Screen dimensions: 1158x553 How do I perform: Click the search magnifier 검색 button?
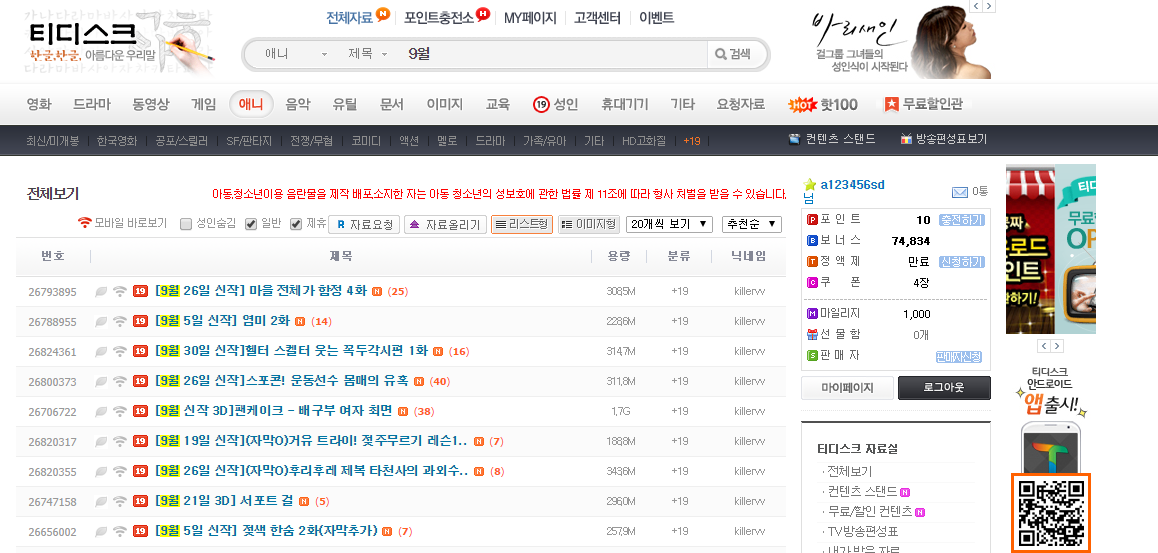730,54
